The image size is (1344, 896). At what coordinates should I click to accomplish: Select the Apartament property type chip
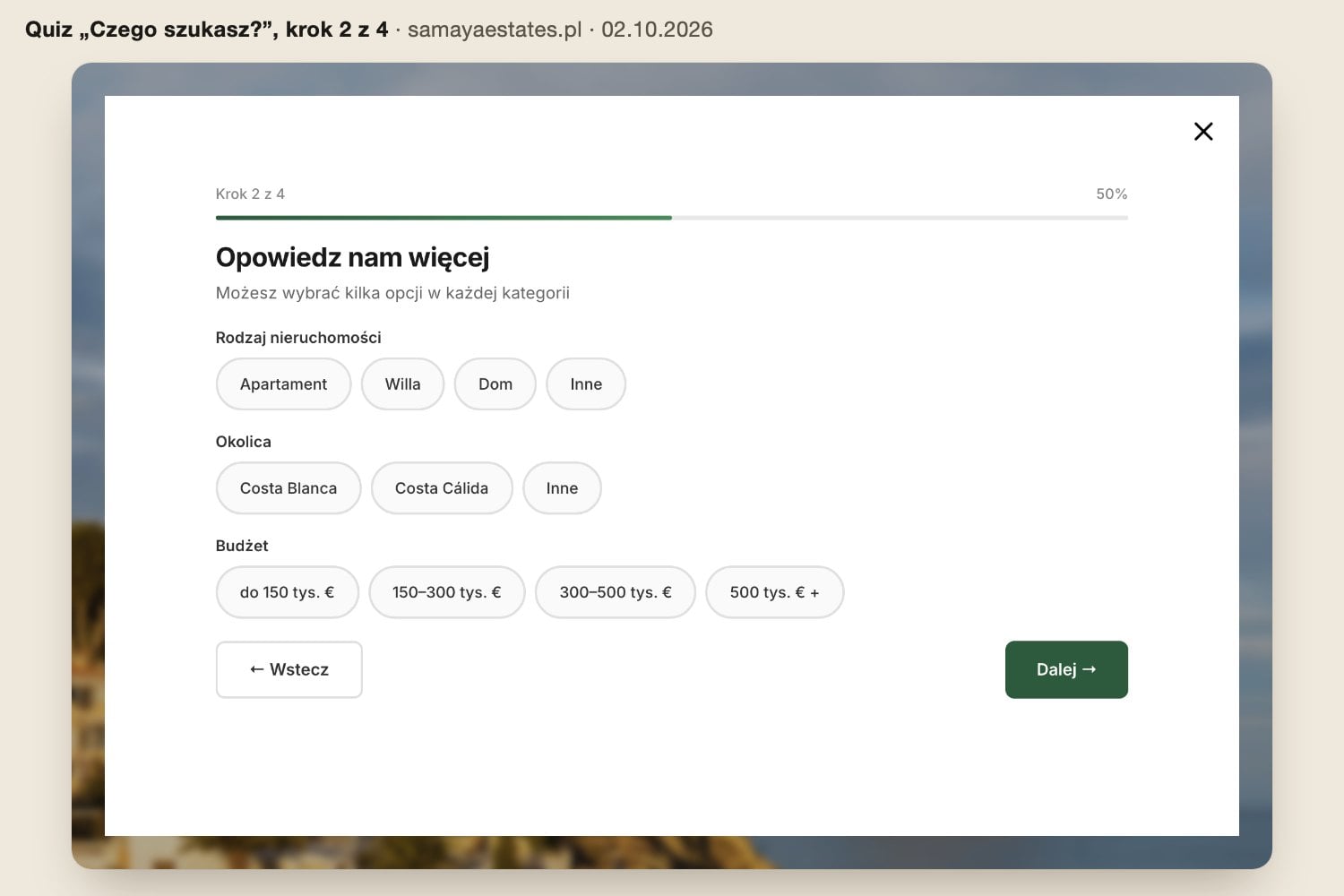click(x=283, y=384)
